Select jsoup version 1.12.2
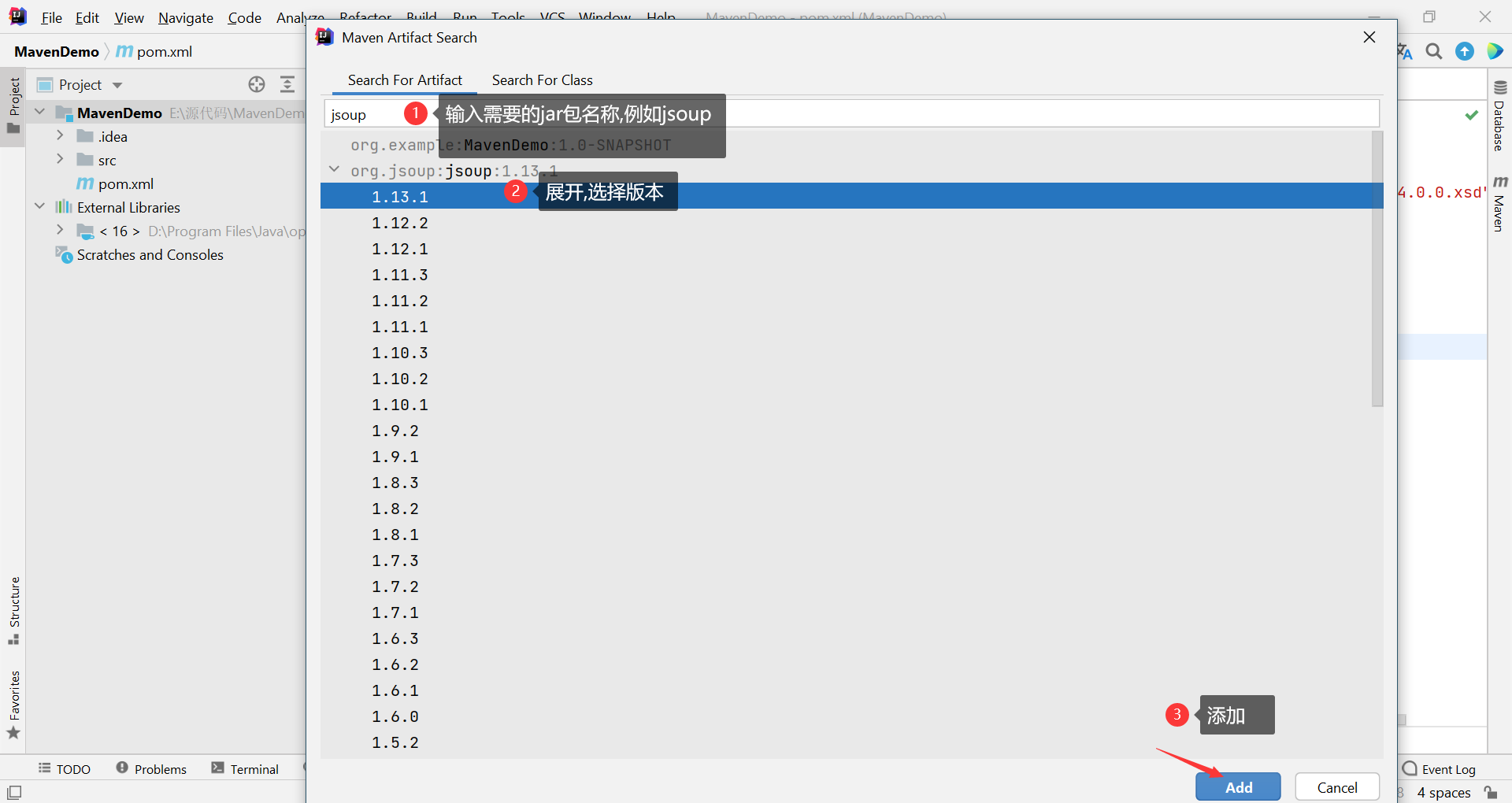Image resolution: width=1512 pixels, height=803 pixels. (x=846, y=223)
